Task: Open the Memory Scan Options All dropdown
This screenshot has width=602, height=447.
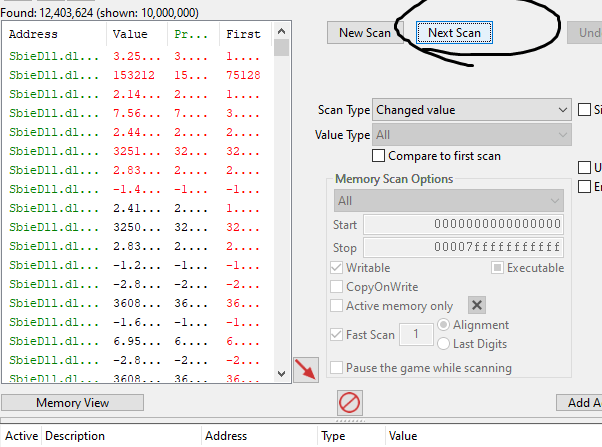Action: [x=449, y=200]
